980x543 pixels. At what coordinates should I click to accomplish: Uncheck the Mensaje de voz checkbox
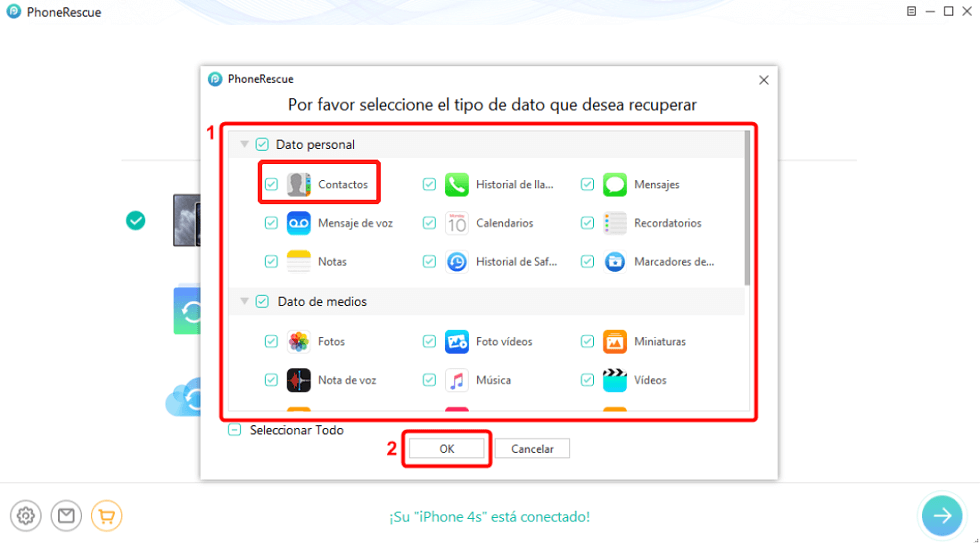coord(271,223)
